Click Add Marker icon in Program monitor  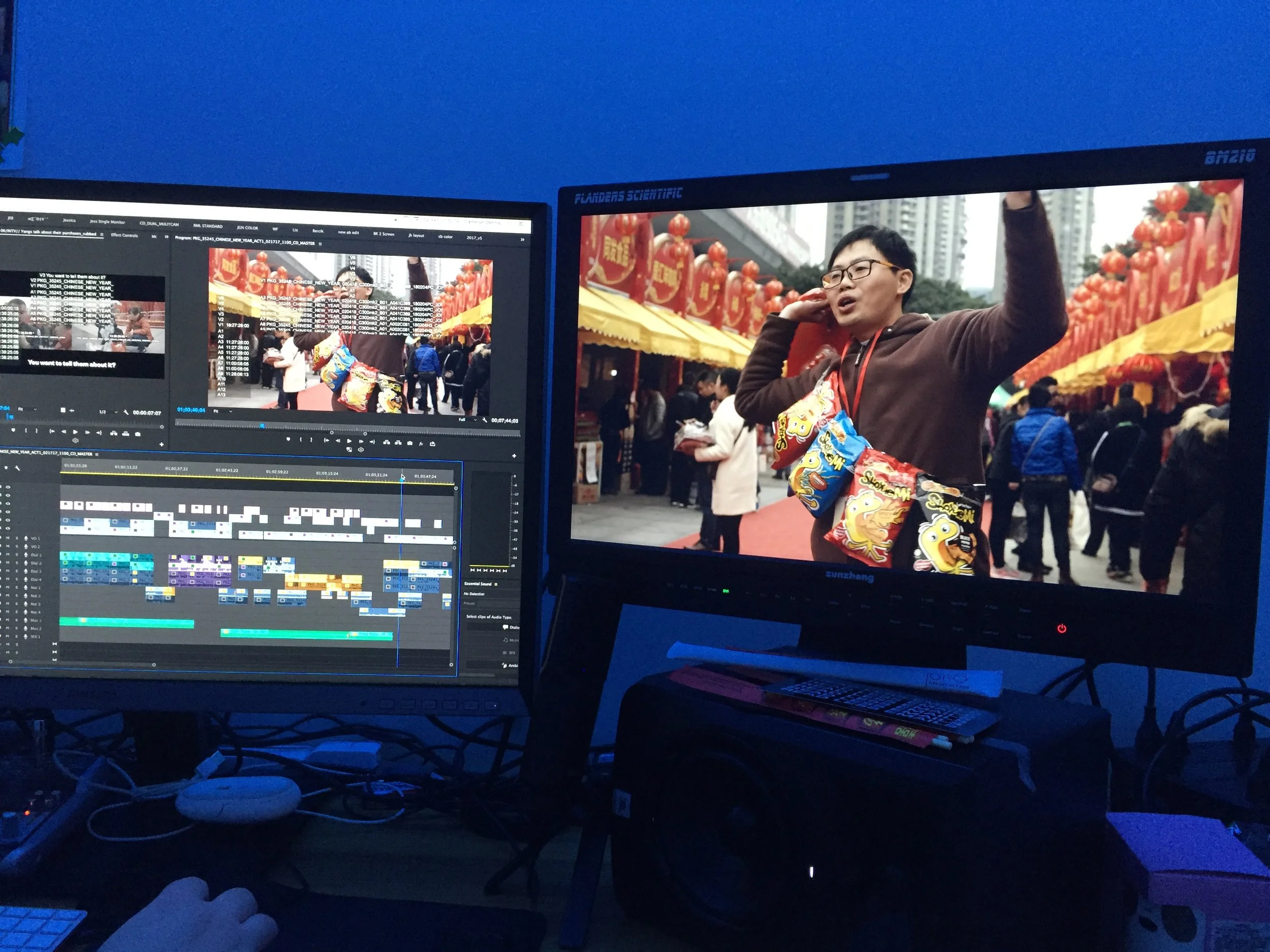coord(289,440)
